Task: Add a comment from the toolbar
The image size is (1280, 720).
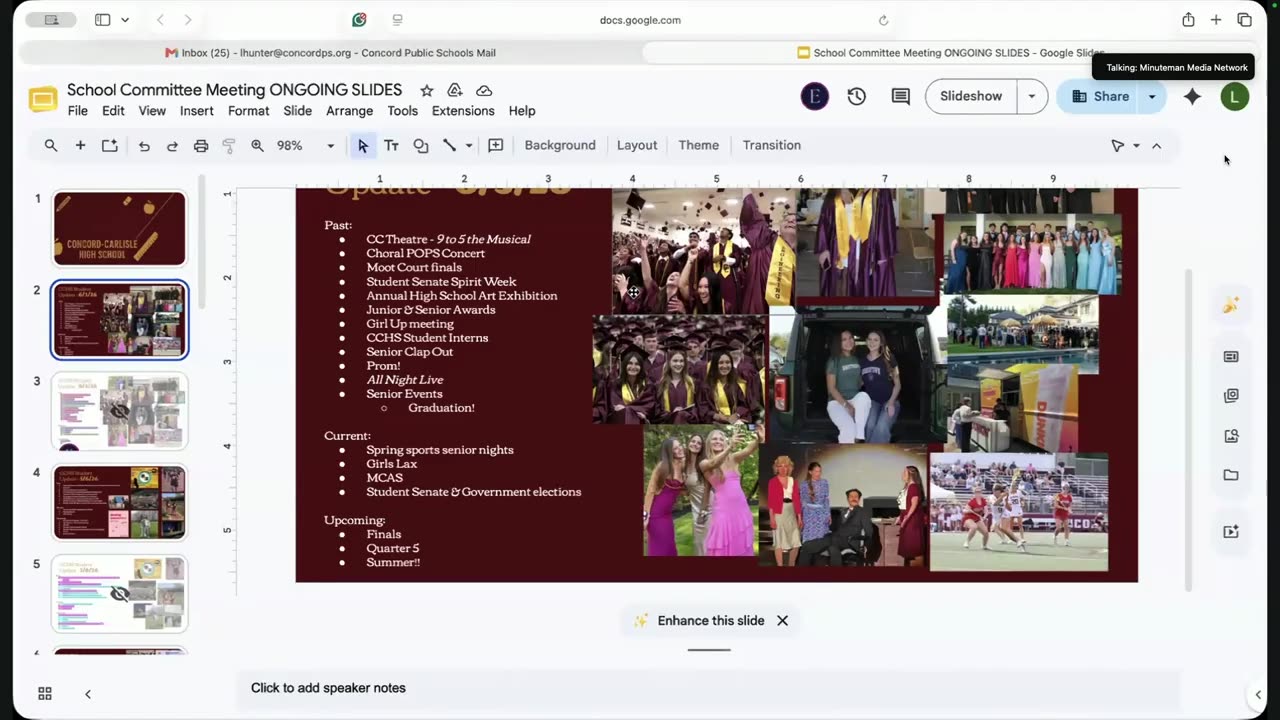Action: tap(495, 145)
